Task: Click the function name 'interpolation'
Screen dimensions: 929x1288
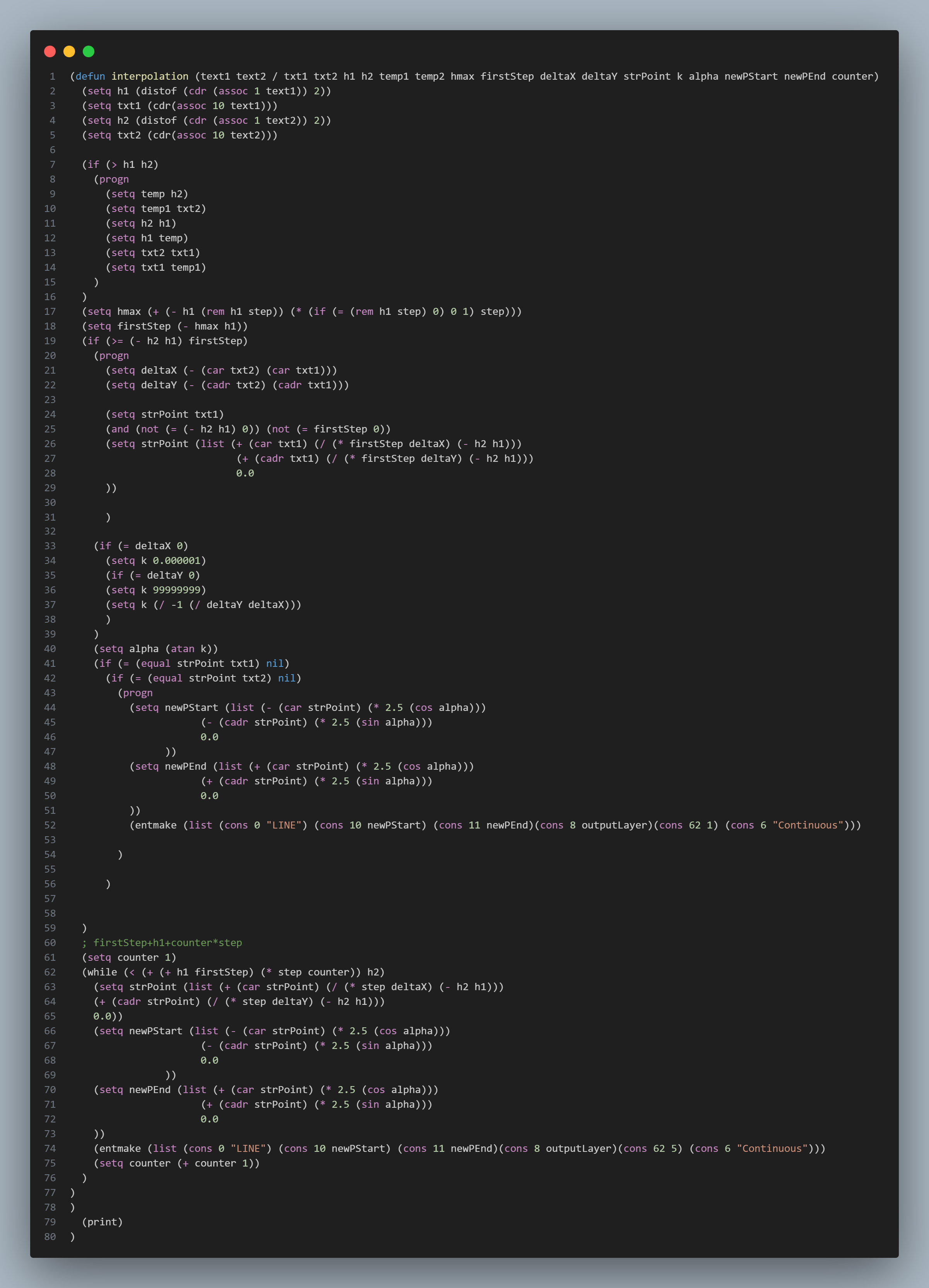Action: coord(149,77)
